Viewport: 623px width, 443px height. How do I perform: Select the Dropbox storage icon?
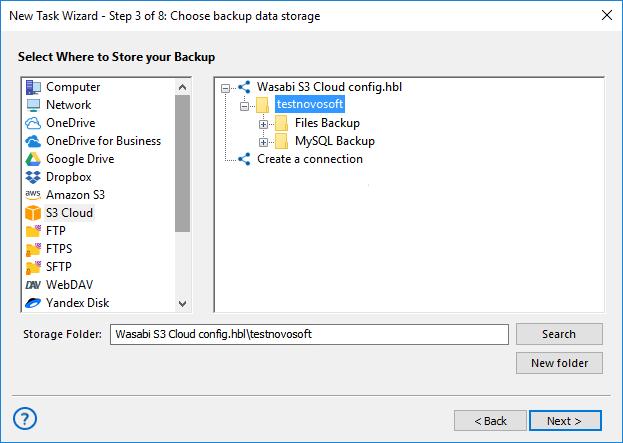33,177
